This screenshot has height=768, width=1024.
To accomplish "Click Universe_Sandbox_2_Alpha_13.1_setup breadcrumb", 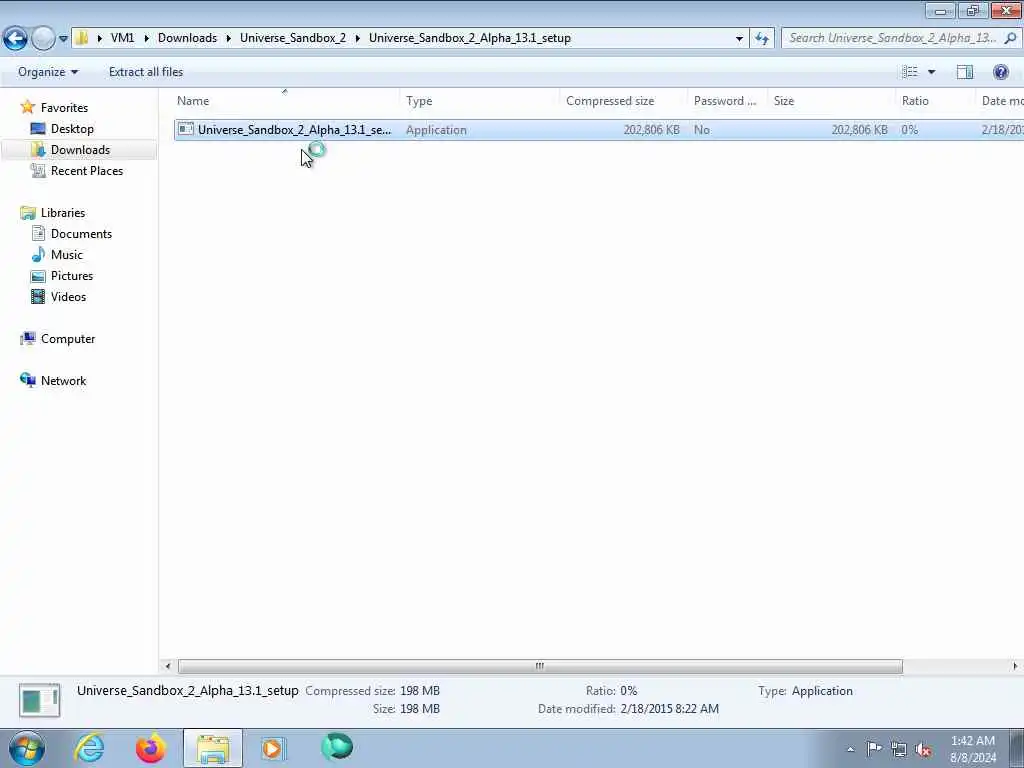I will pos(470,38).
